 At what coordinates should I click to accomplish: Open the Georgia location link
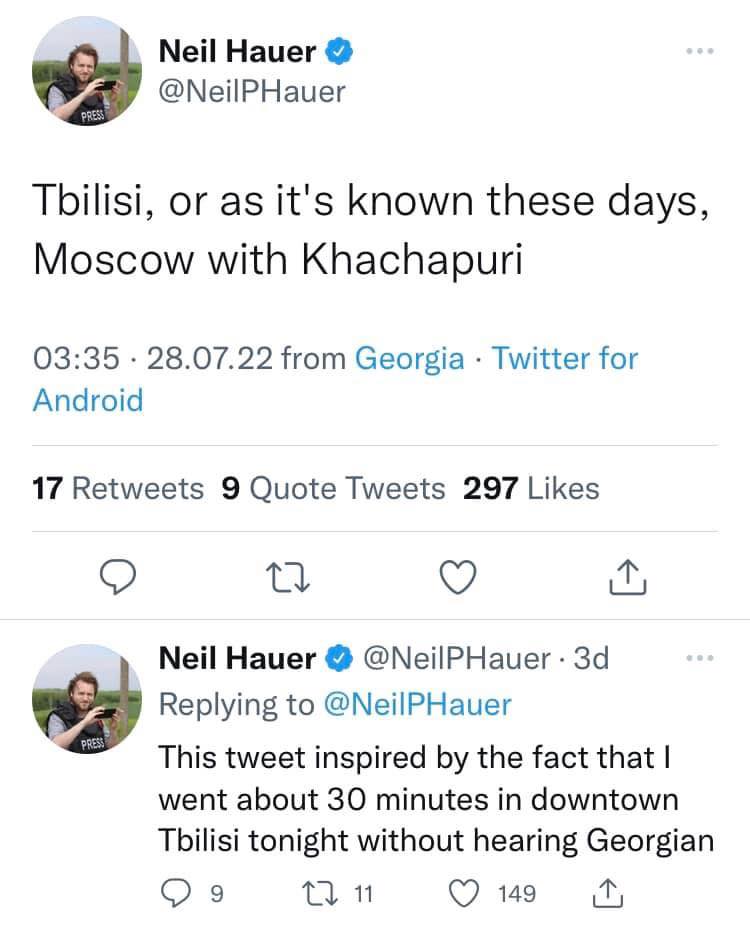coord(410,358)
